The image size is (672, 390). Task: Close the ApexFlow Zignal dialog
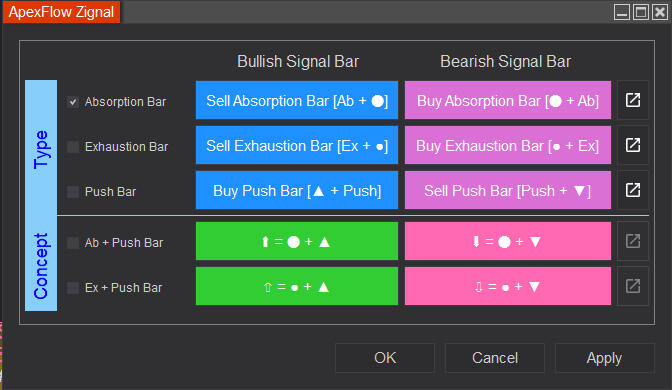[660, 12]
